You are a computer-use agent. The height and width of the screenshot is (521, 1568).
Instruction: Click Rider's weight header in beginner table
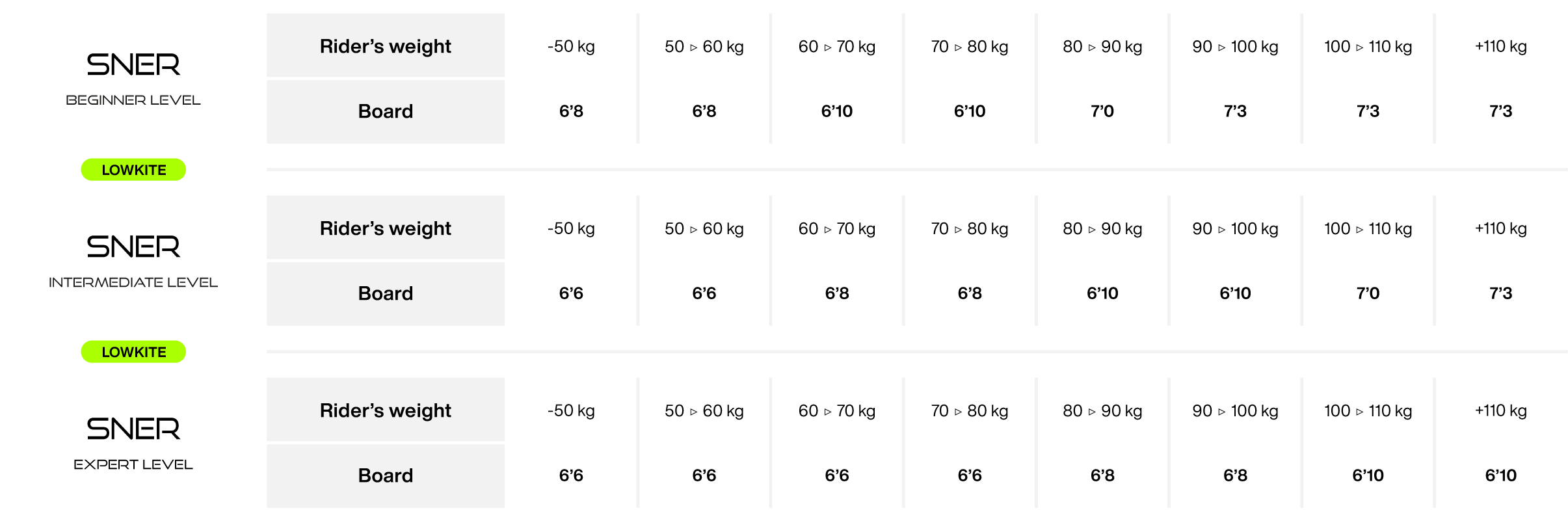(386, 46)
